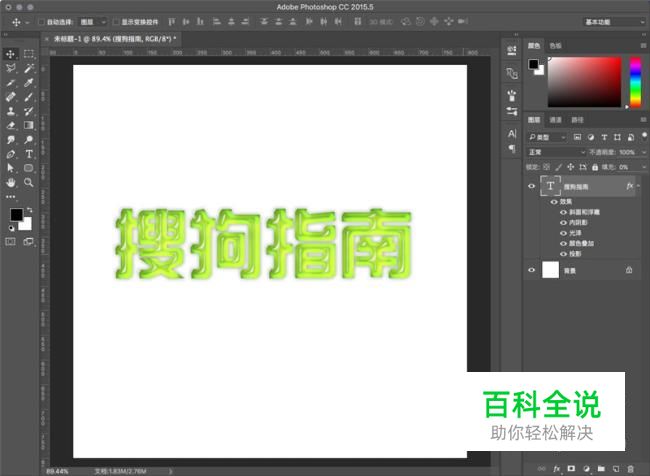Open the 类型 layer filter dropdown
The height and width of the screenshot is (476, 650).
pos(546,137)
